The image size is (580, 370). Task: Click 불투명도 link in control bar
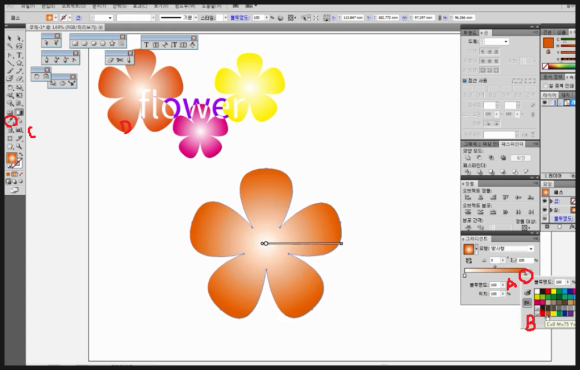pyautogui.click(x=240, y=18)
